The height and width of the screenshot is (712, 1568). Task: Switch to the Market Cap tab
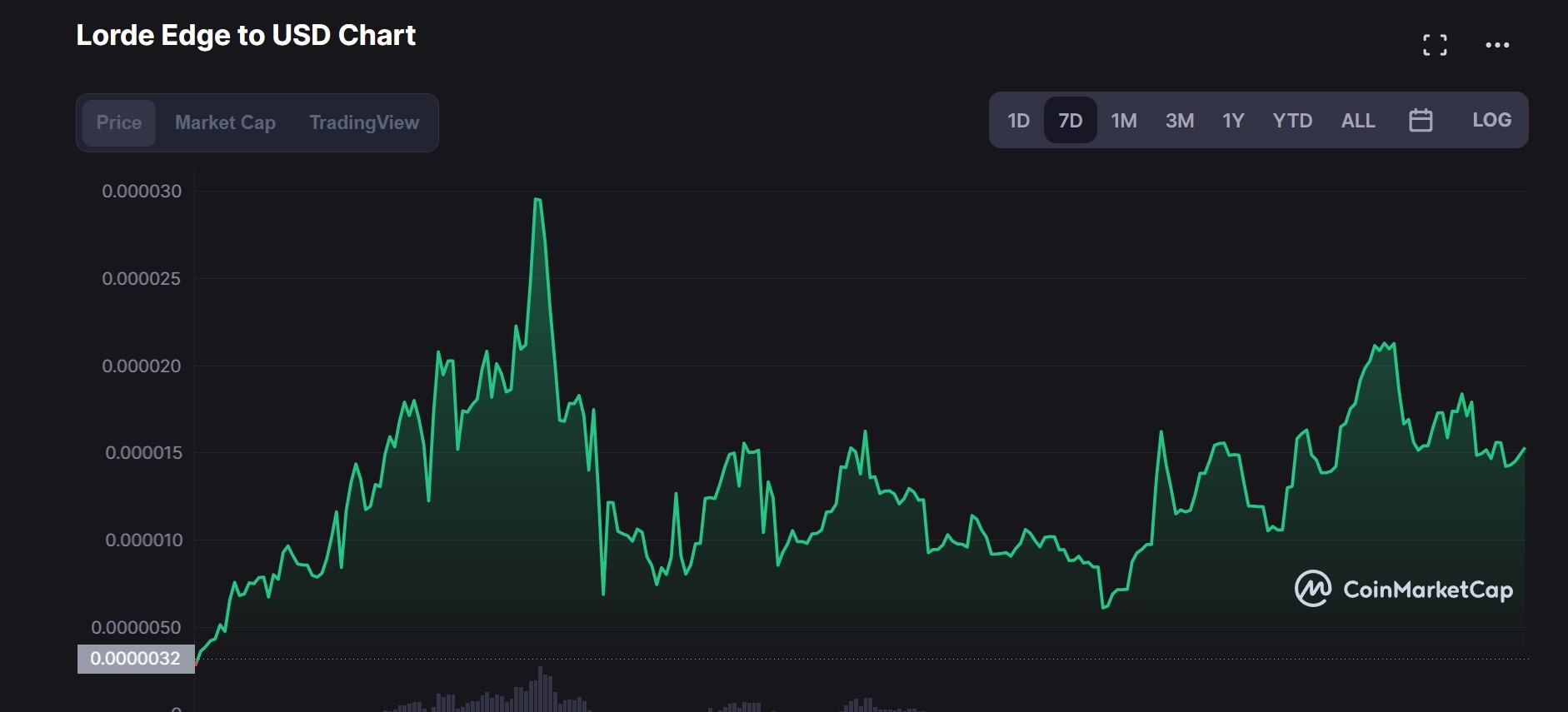tap(225, 122)
